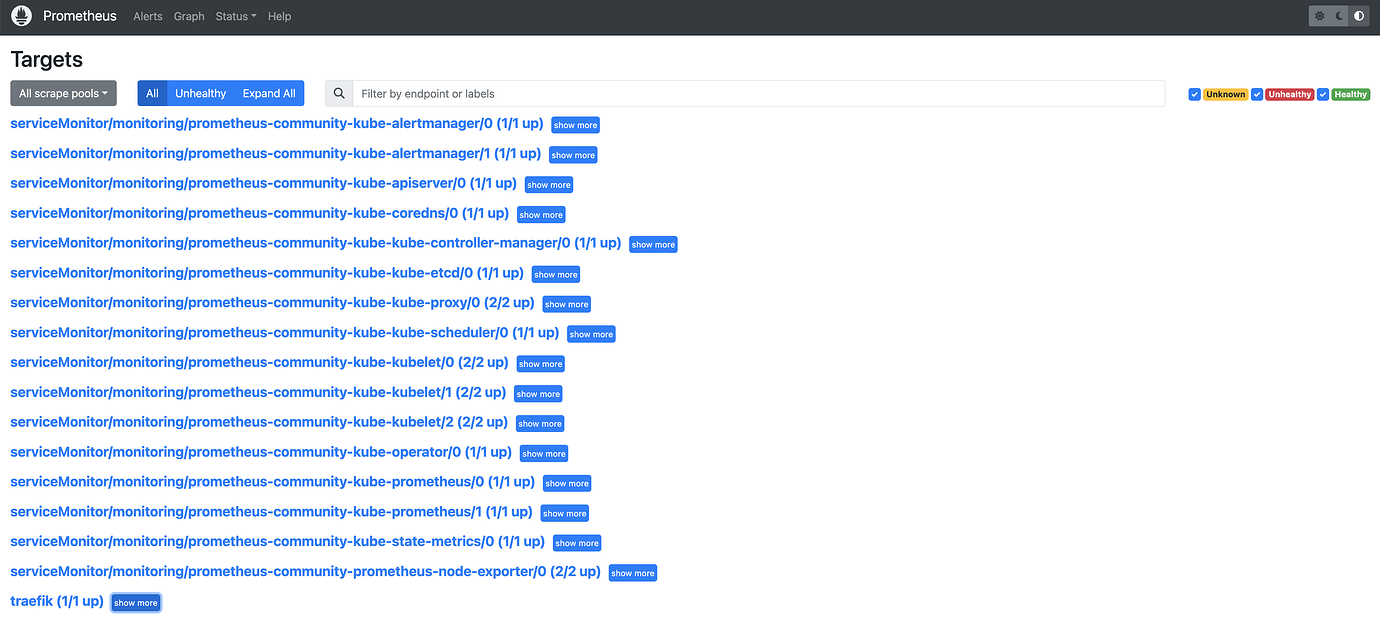Open the Graph page

point(189,16)
